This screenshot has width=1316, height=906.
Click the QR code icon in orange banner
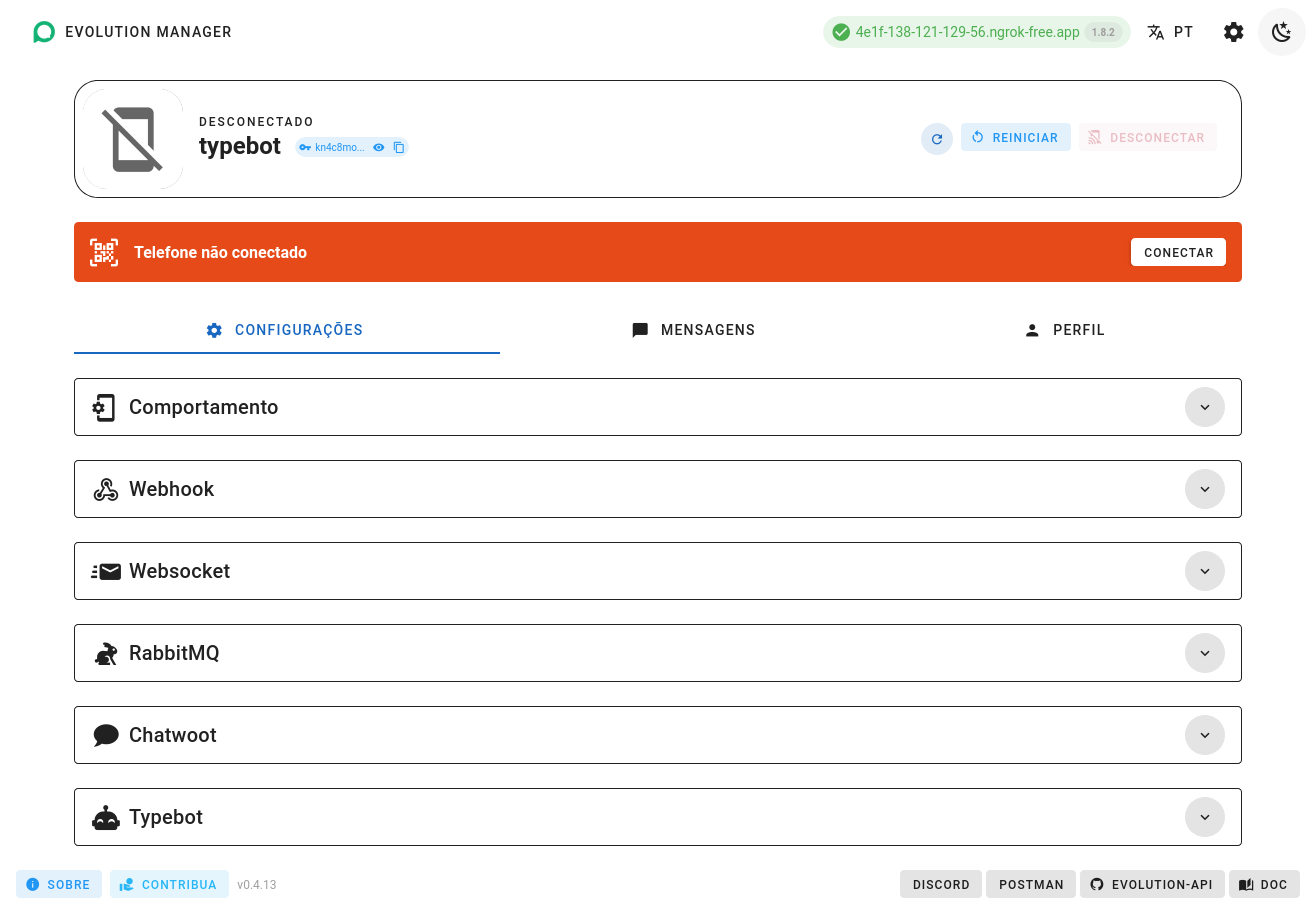pos(104,252)
